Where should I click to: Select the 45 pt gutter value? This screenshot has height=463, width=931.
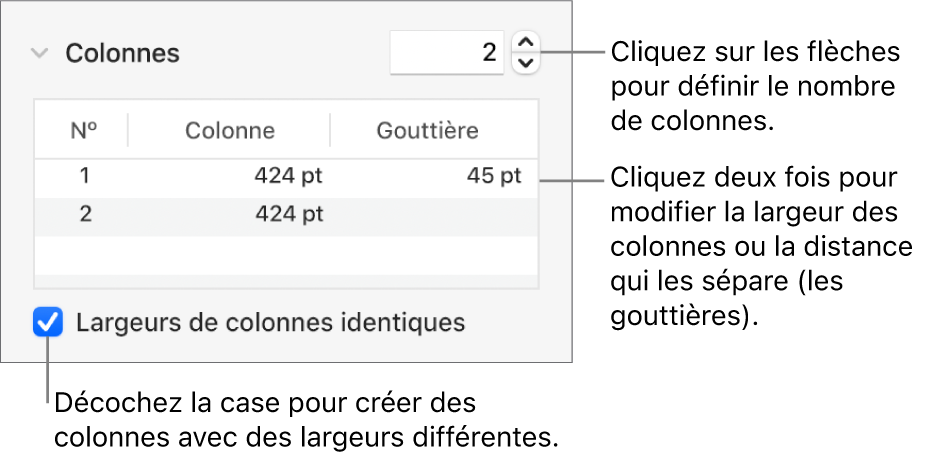pyautogui.click(x=494, y=177)
